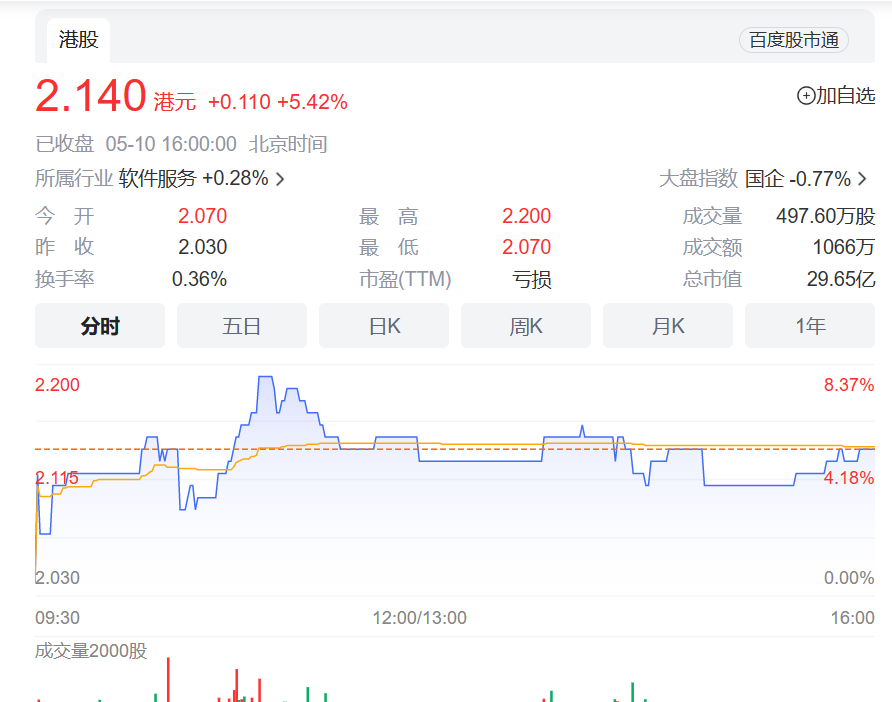Image resolution: width=892 pixels, height=702 pixels.
Task: Open the 百度股市通 link
Action: coord(794,40)
